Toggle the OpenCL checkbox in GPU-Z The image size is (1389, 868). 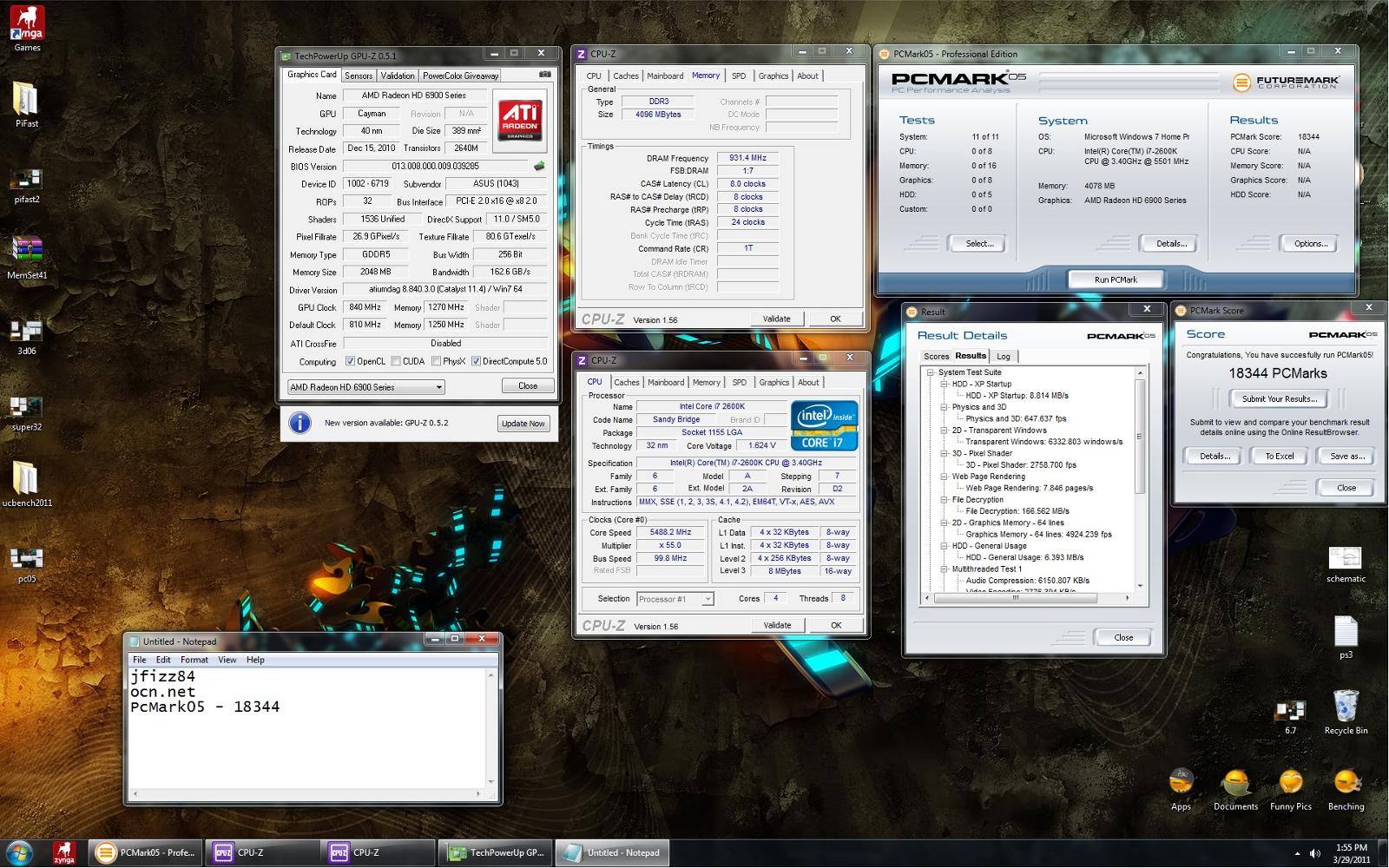pos(350,361)
